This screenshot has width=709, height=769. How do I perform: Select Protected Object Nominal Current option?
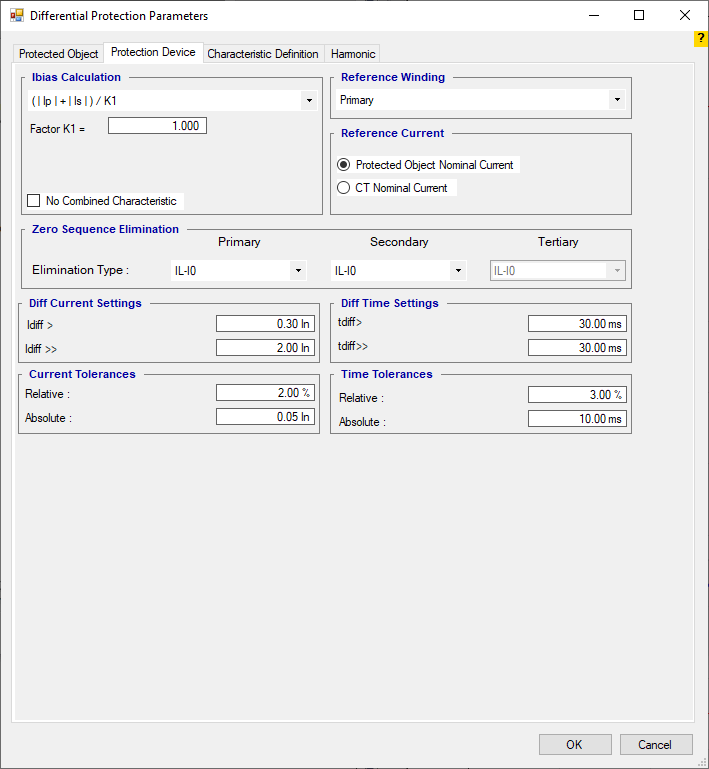pyautogui.click(x=344, y=165)
